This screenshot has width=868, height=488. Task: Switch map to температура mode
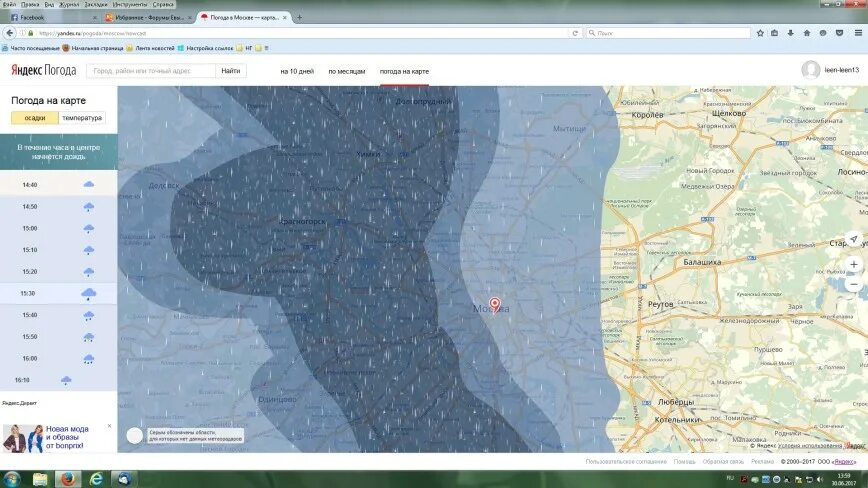pyautogui.click(x=82, y=118)
